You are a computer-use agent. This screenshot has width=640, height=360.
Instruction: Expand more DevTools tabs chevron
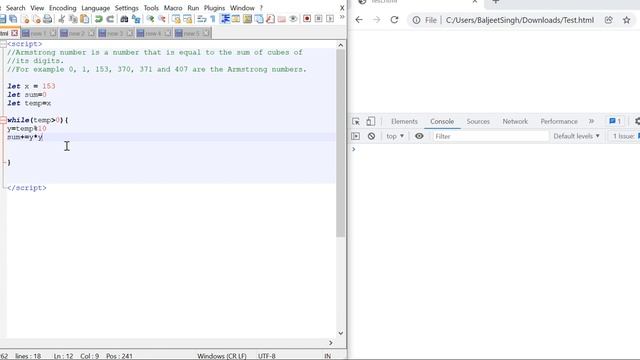point(591,121)
